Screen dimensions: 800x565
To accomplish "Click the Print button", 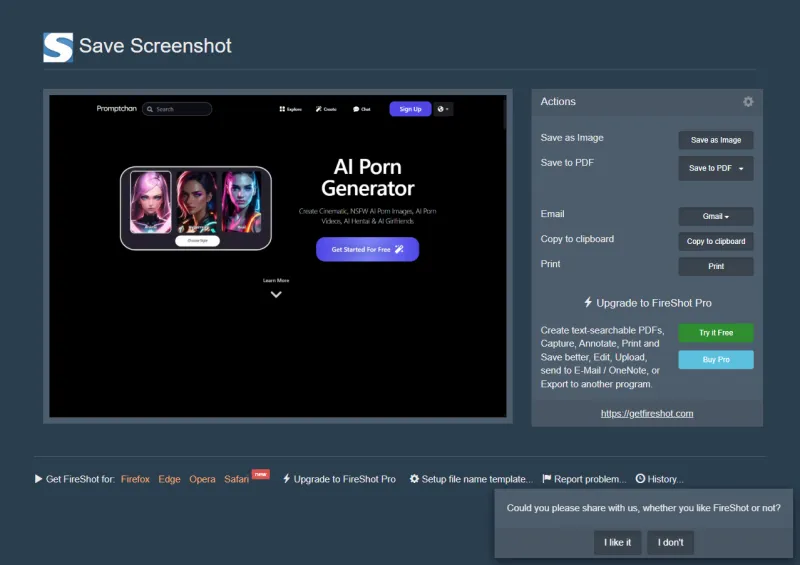I will pyautogui.click(x=715, y=266).
